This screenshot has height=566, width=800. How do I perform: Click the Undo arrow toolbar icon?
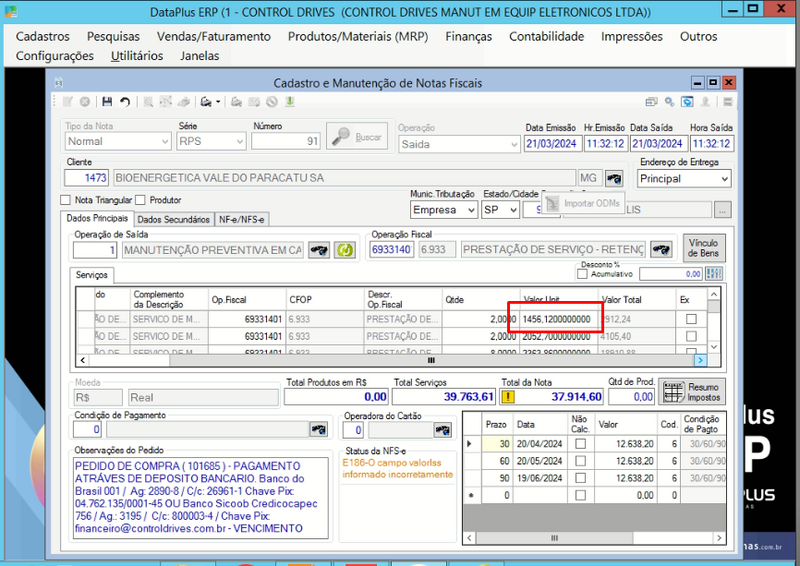[124, 102]
